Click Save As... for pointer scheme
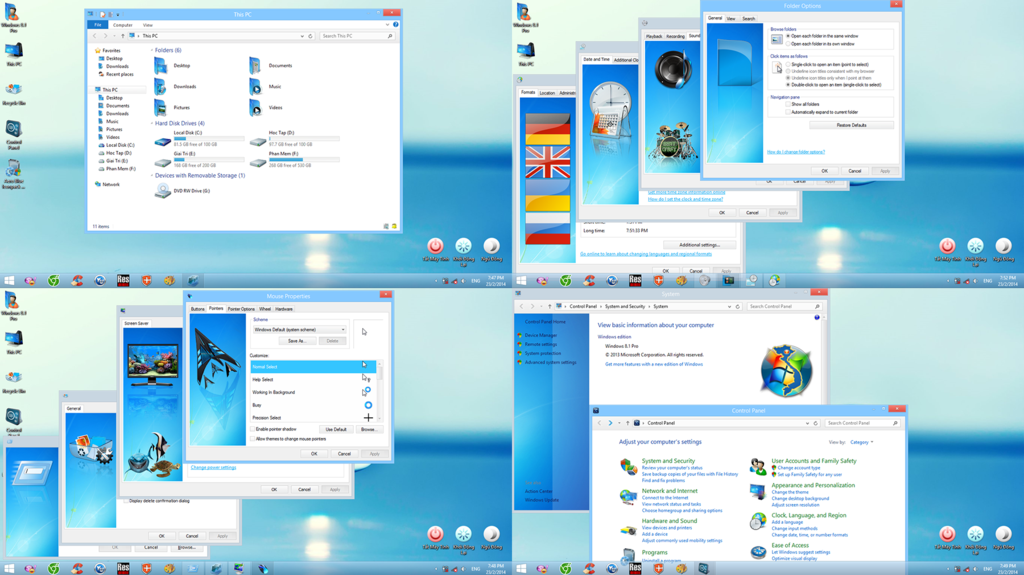1024x575 pixels. point(296,341)
